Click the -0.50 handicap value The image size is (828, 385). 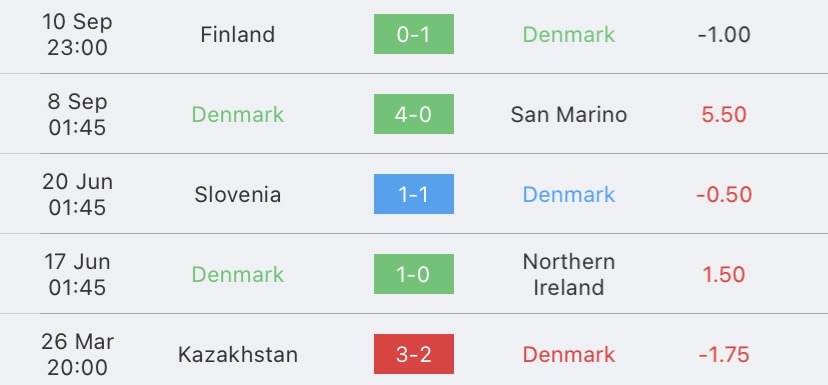pyautogui.click(x=724, y=194)
